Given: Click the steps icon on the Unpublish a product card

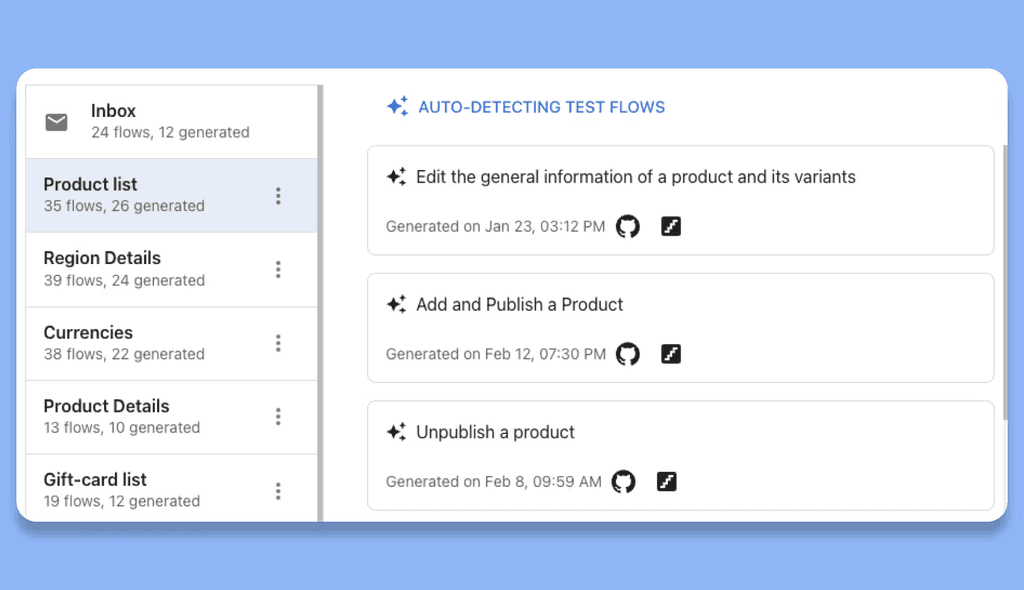Looking at the screenshot, I should (x=666, y=480).
